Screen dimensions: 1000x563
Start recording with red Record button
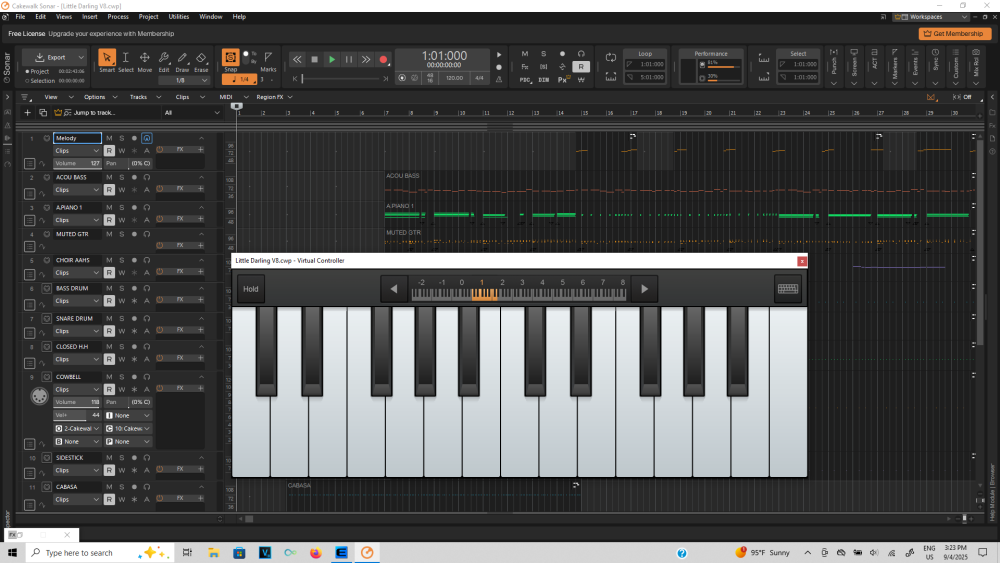(x=383, y=59)
